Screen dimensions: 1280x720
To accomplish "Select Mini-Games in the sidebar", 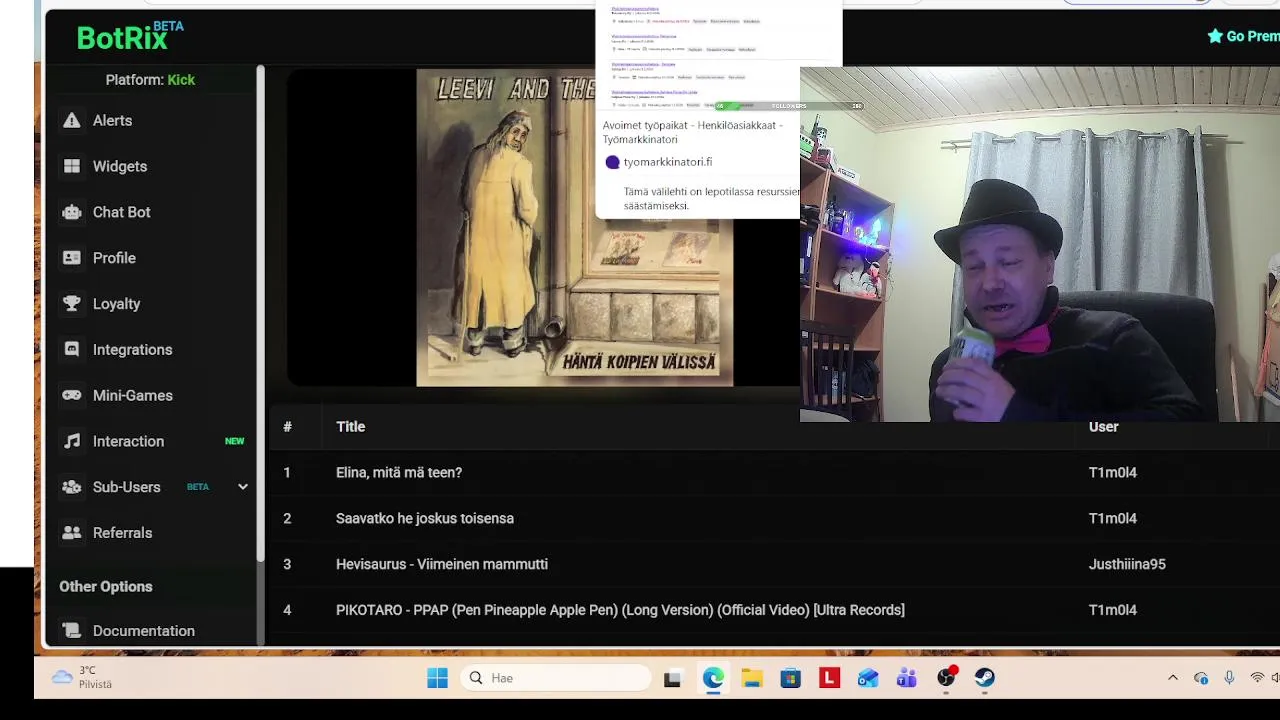I will (x=133, y=395).
